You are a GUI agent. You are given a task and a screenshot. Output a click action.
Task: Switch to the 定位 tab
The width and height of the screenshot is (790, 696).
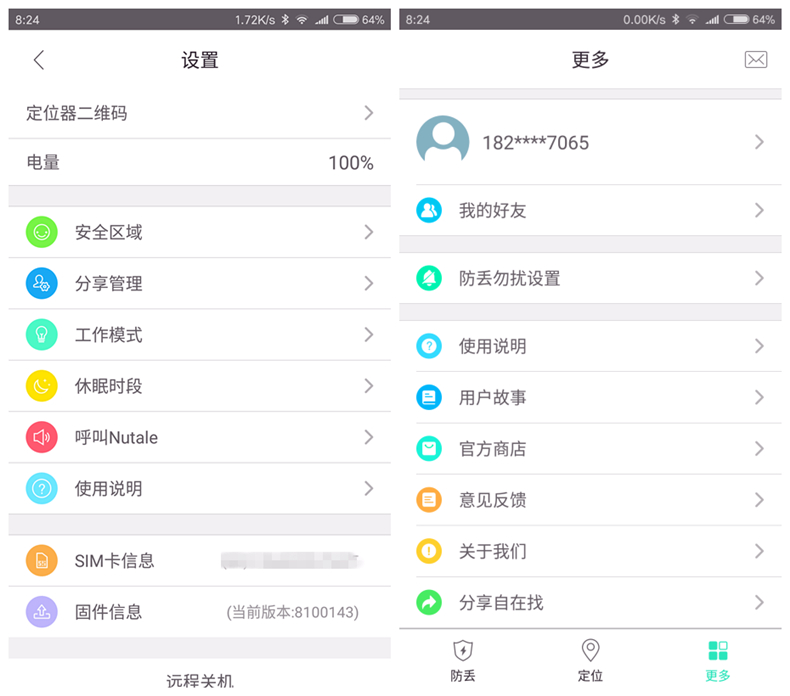point(590,661)
